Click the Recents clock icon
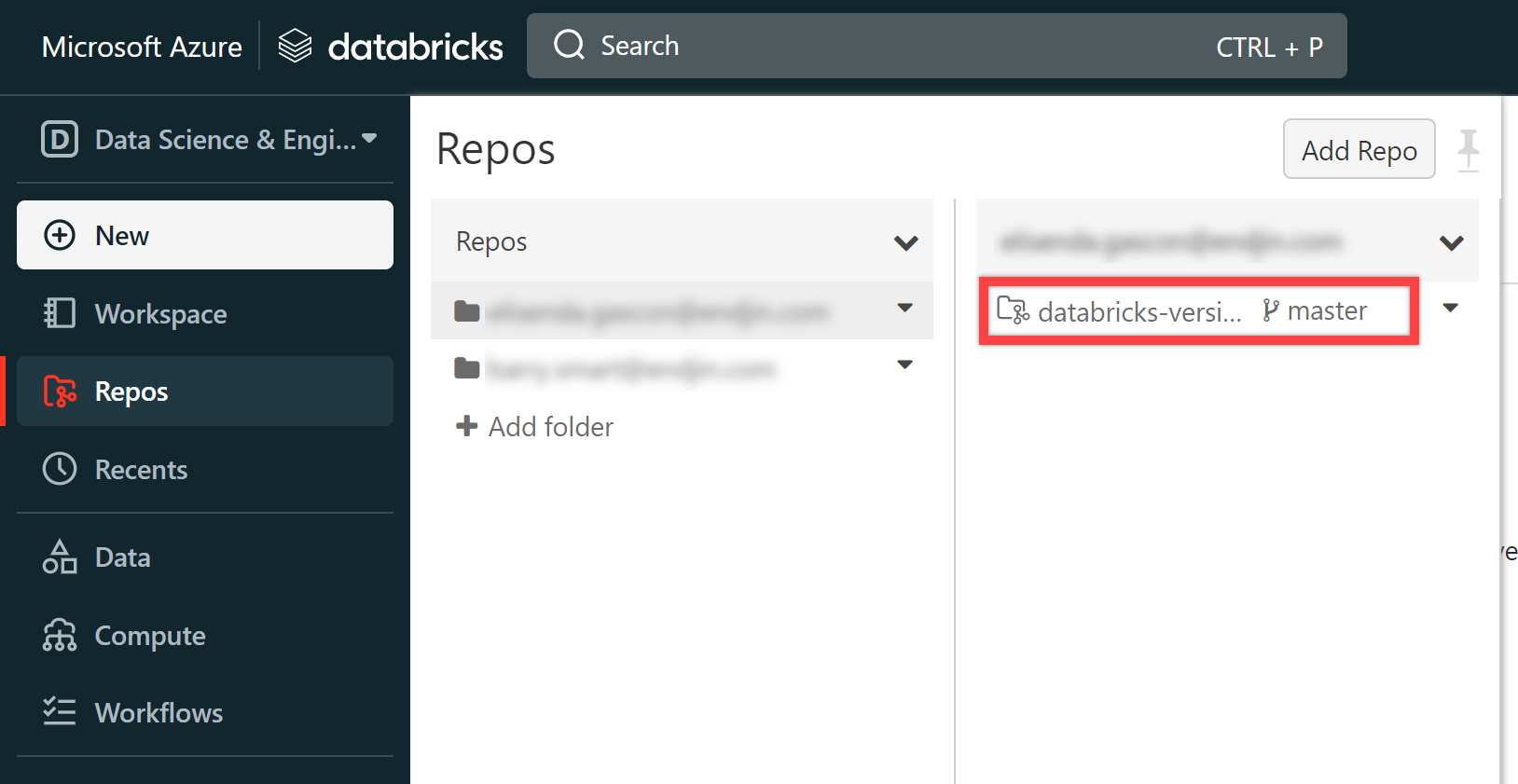 [60, 469]
